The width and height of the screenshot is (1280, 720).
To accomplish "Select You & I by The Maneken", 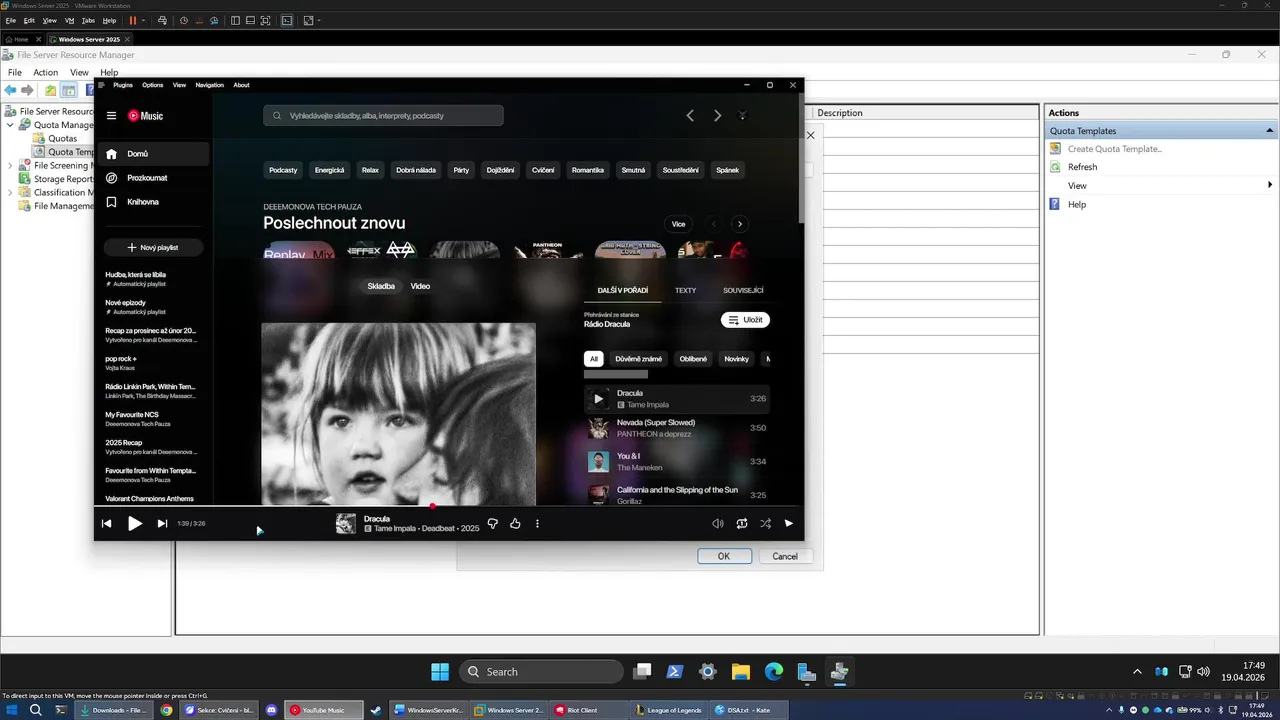I will click(677, 462).
